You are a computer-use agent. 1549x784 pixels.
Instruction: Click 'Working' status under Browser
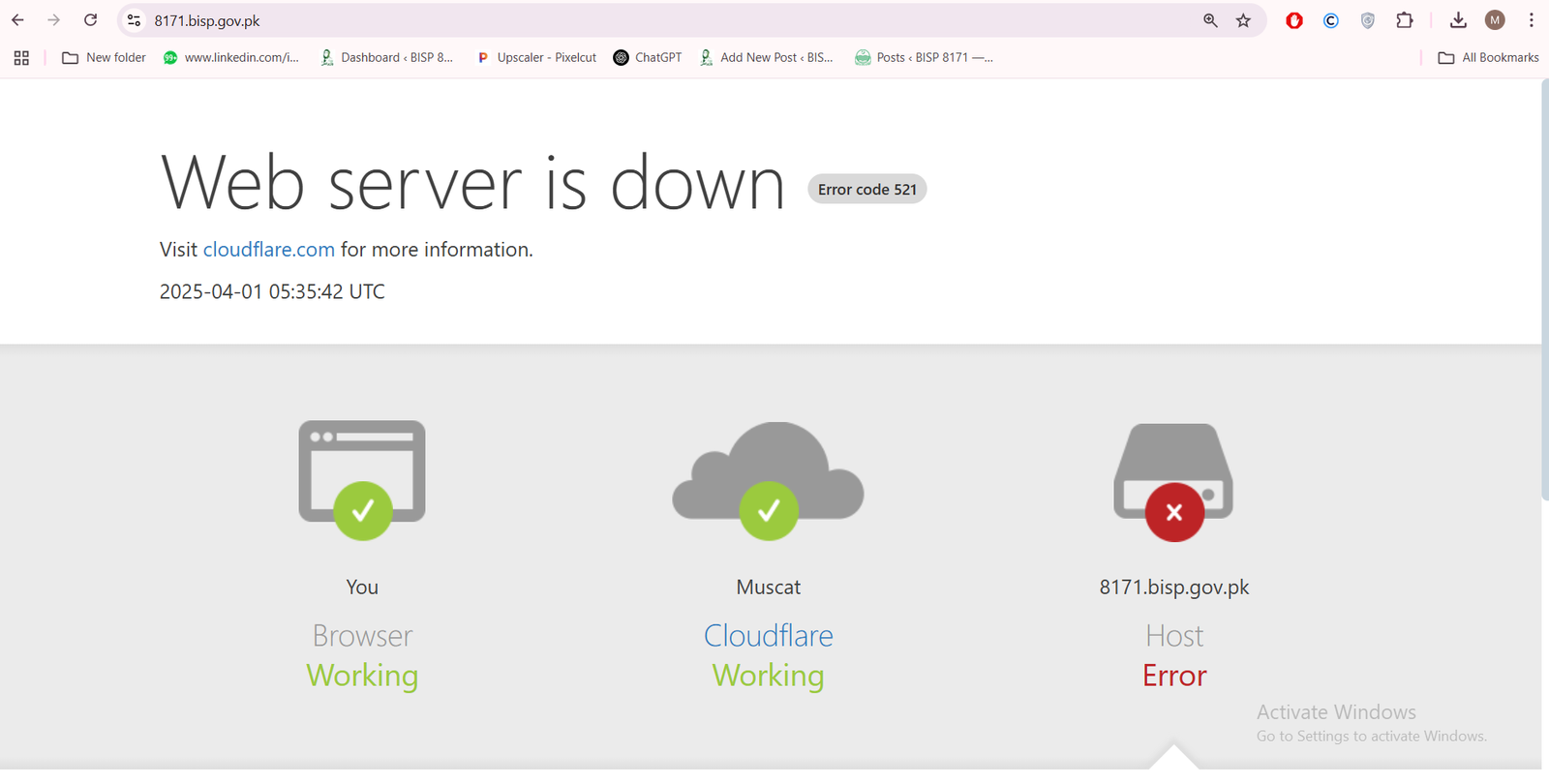tap(362, 676)
